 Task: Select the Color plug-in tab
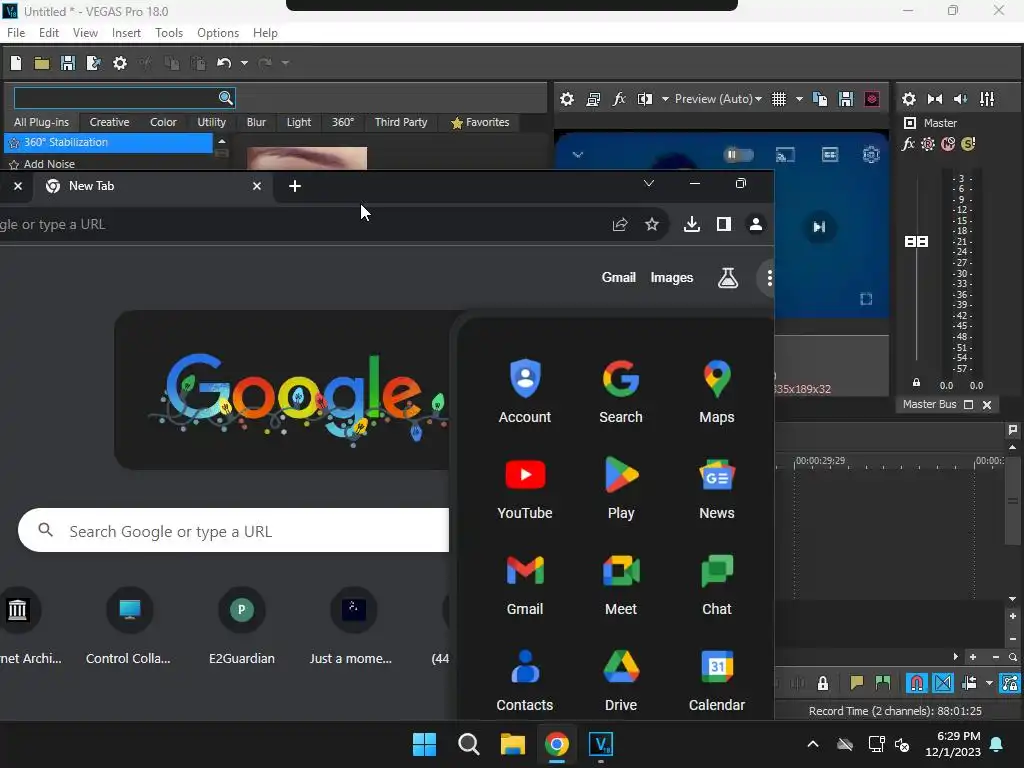[x=163, y=122]
